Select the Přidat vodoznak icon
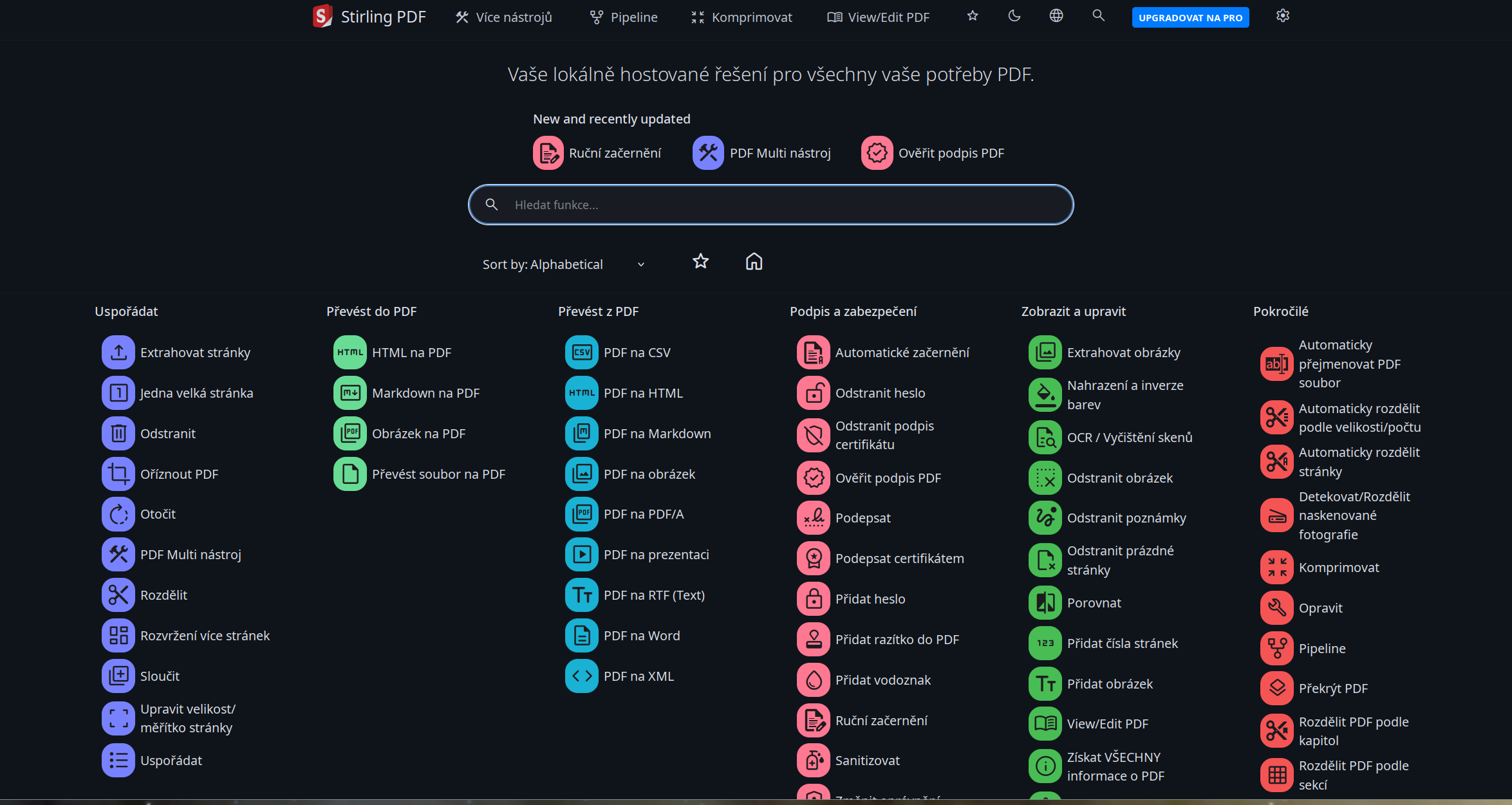 [814, 680]
